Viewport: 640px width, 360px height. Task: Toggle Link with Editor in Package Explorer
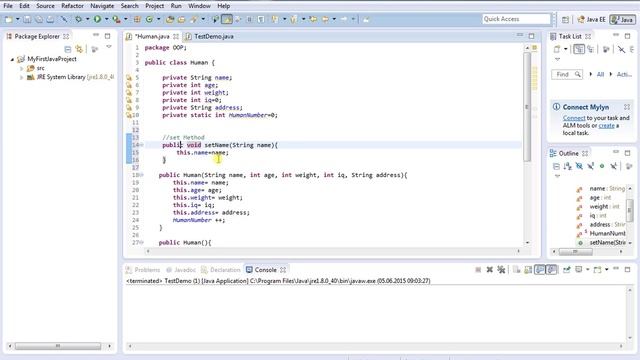pos(79,49)
